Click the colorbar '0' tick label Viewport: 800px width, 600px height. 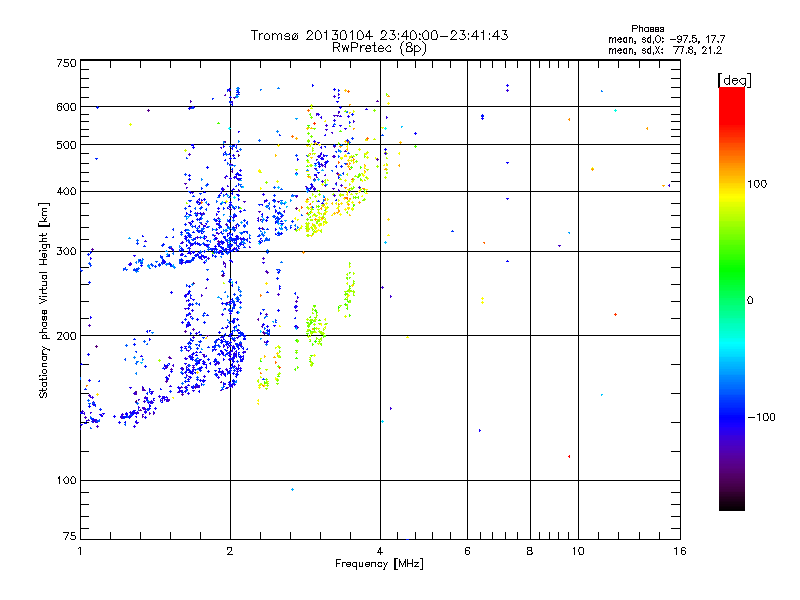(x=750, y=301)
